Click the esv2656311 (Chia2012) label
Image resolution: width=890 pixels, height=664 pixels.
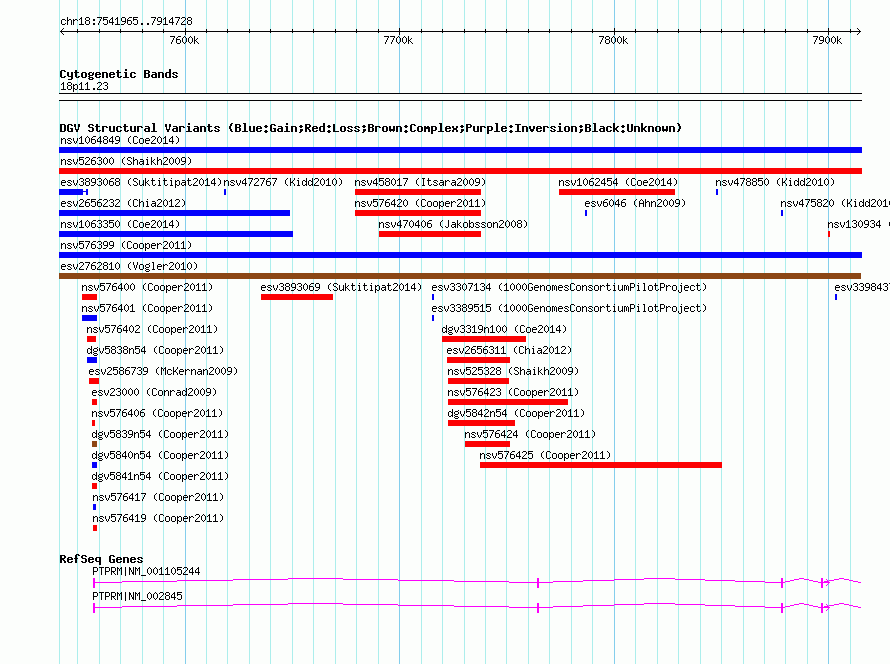coord(509,350)
